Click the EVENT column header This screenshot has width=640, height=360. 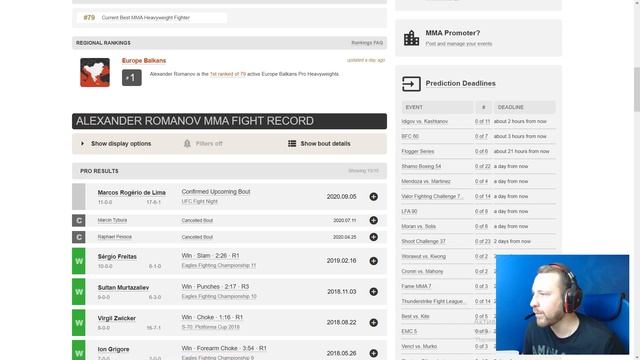click(437, 107)
